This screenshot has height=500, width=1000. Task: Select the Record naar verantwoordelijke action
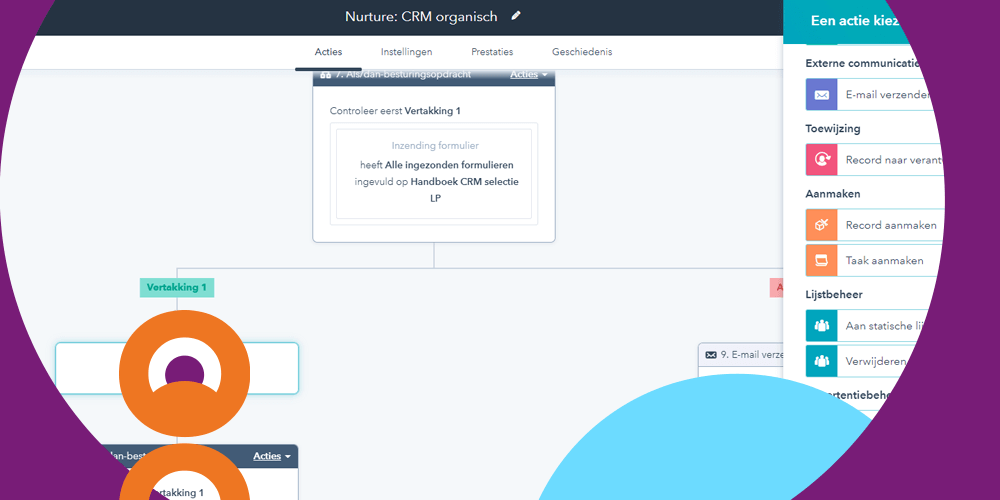click(x=875, y=159)
